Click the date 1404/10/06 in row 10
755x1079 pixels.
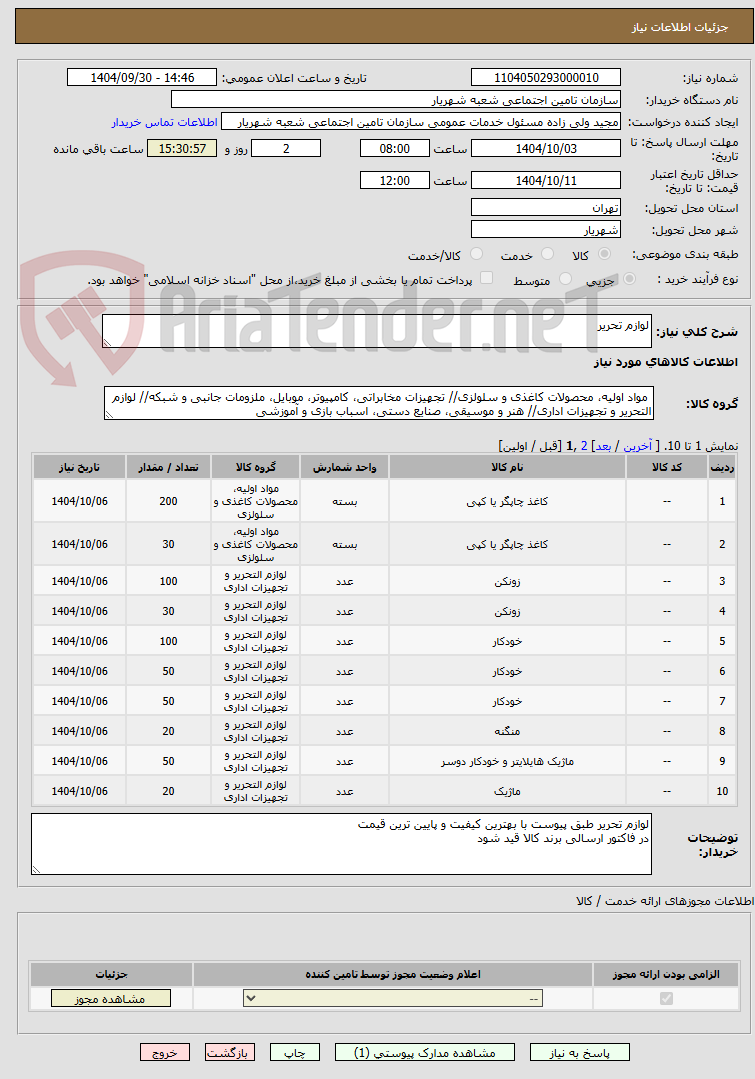(x=79, y=791)
